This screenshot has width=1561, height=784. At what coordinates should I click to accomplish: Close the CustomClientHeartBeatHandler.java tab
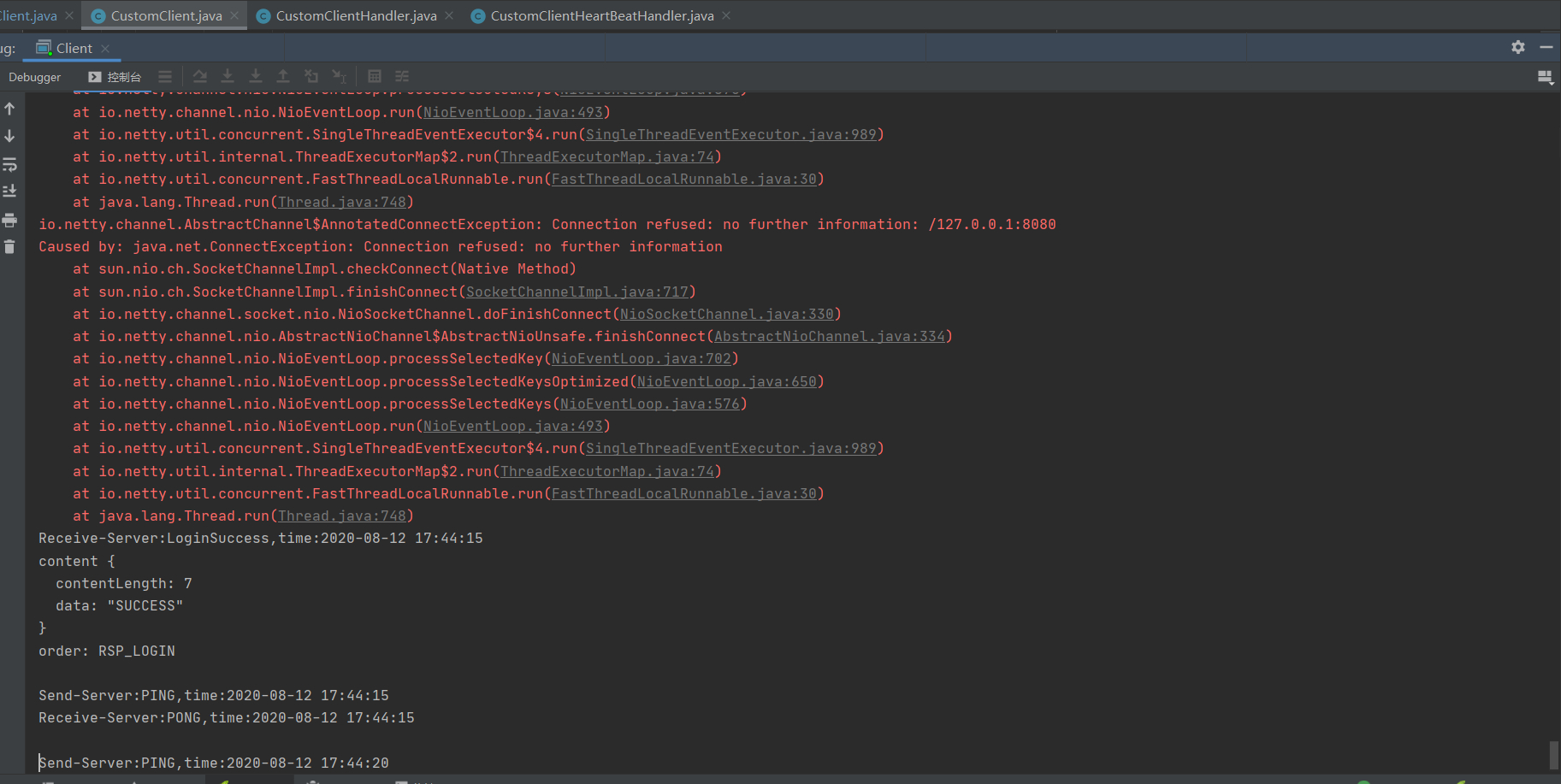(726, 16)
